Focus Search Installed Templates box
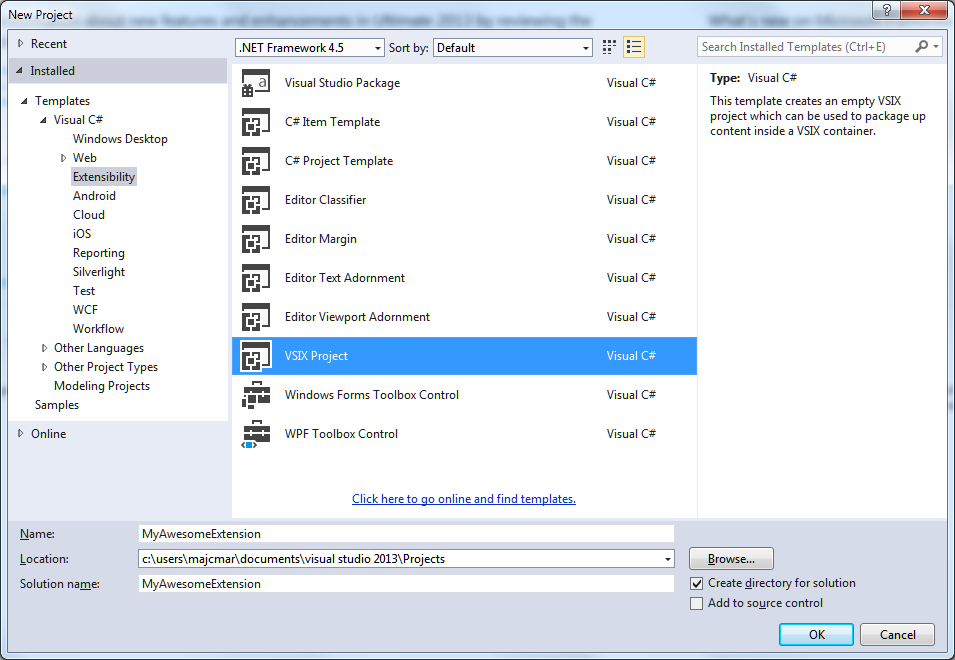Image resolution: width=955 pixels, height=660 pixels. [x=805, y=47]
